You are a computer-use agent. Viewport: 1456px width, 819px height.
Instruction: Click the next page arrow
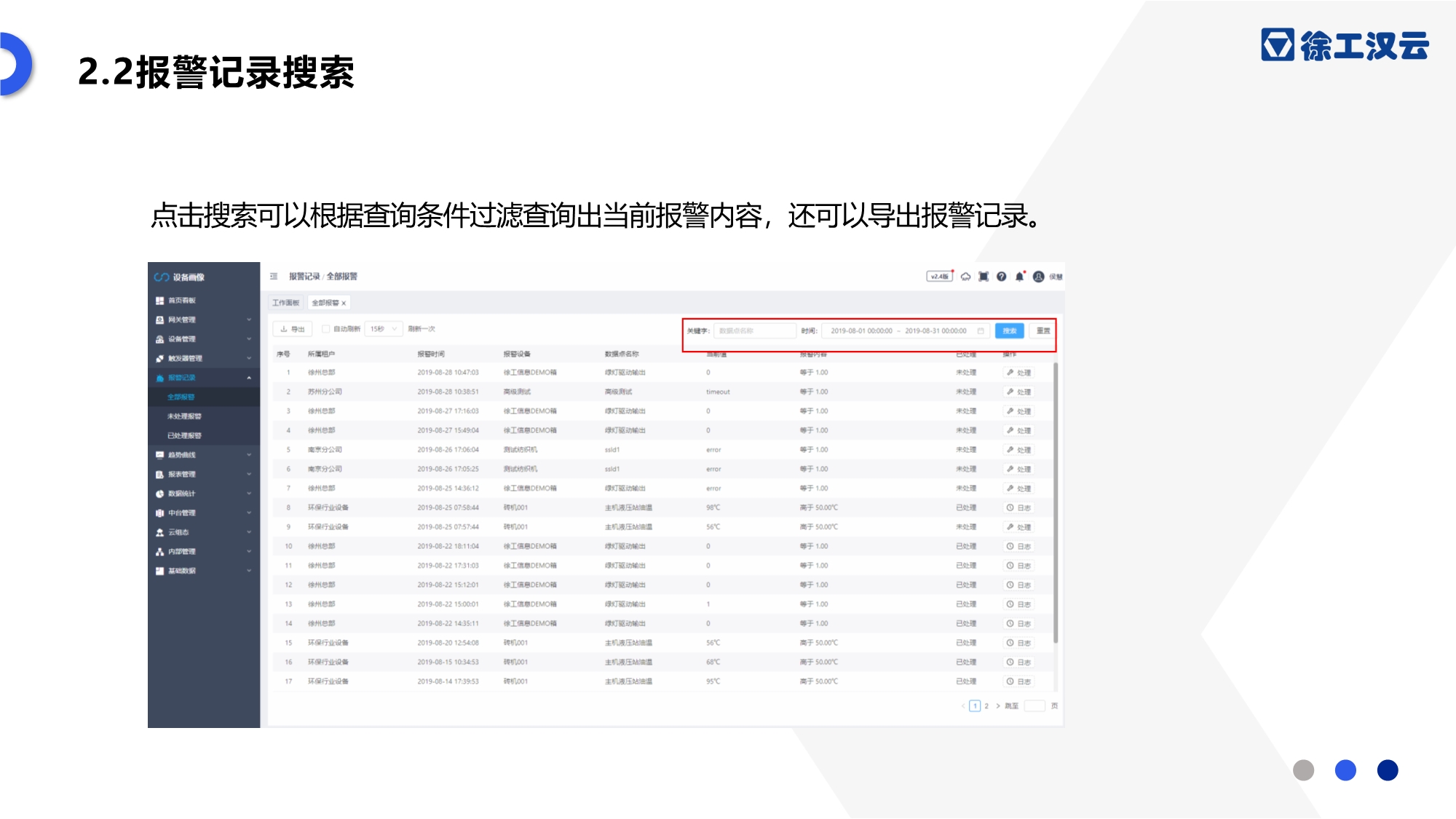998,706
